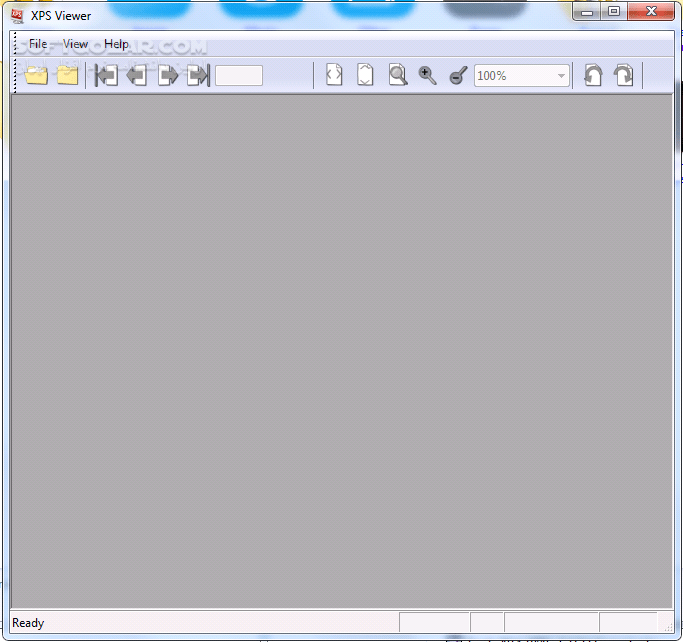Rotate the page clockwise

tap(624, 76)
